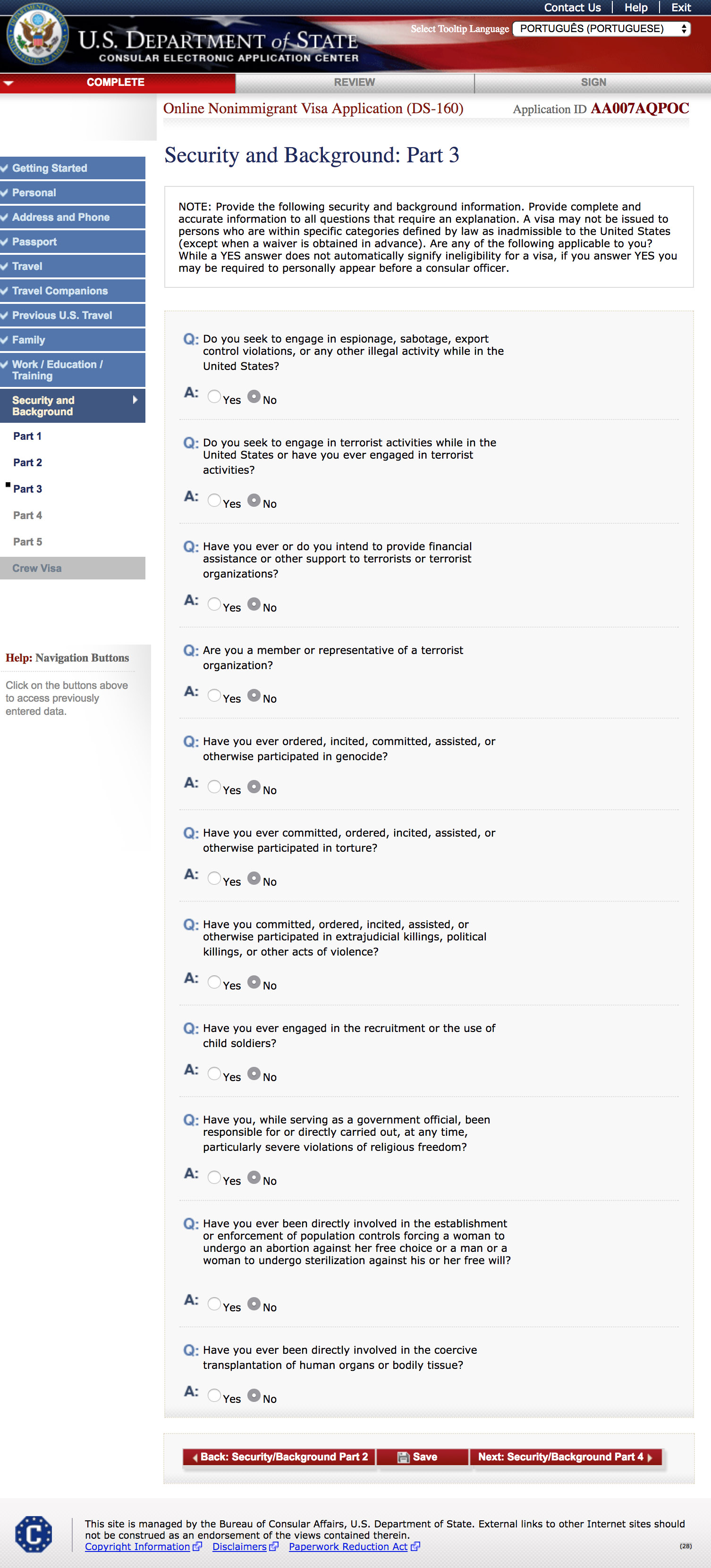The height and width of the screenshot is (1568, 711).
Task: Go to Part 4 in sidebar
Action: point(27,516)
